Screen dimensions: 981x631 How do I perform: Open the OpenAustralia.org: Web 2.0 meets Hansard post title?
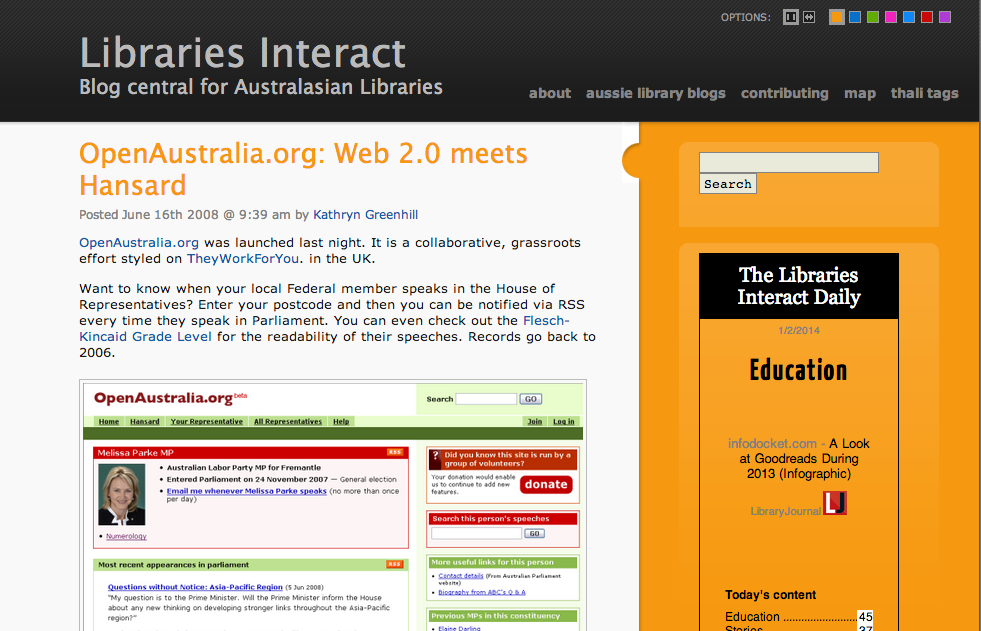point(303,169)
